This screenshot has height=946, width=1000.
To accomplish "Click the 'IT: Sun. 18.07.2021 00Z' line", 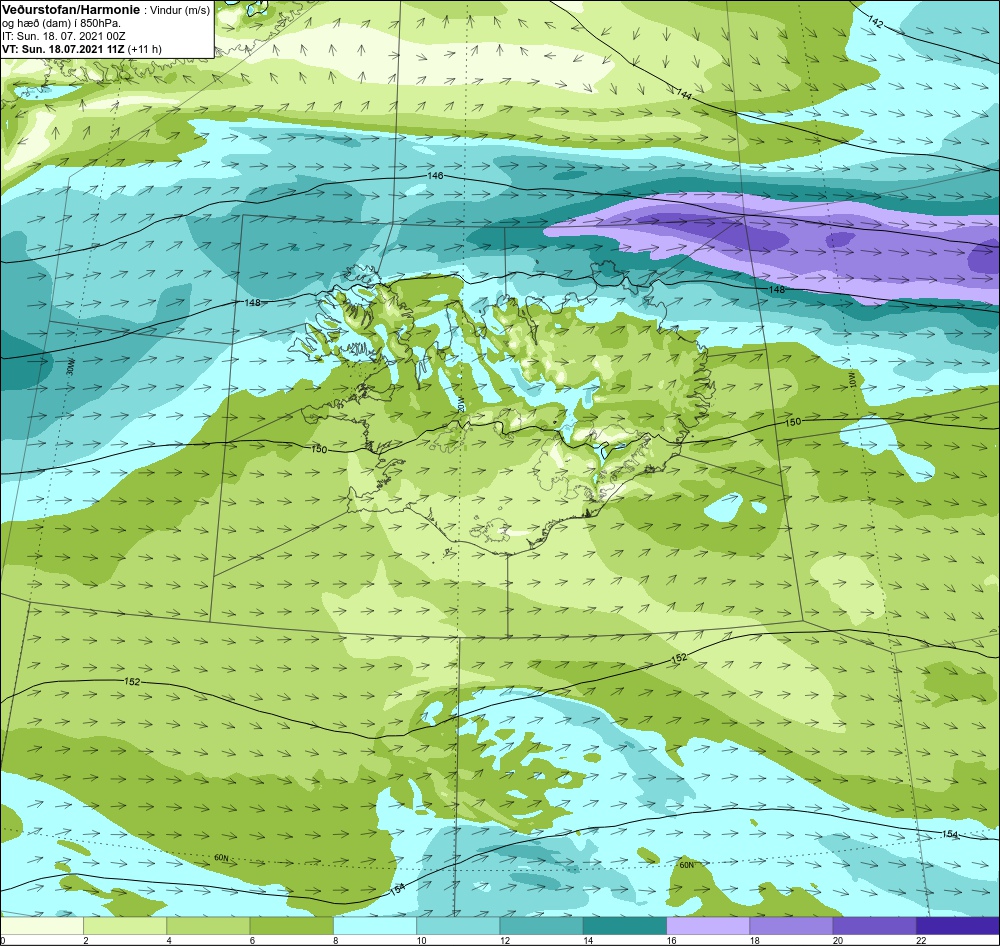I will tap(64, 36).
